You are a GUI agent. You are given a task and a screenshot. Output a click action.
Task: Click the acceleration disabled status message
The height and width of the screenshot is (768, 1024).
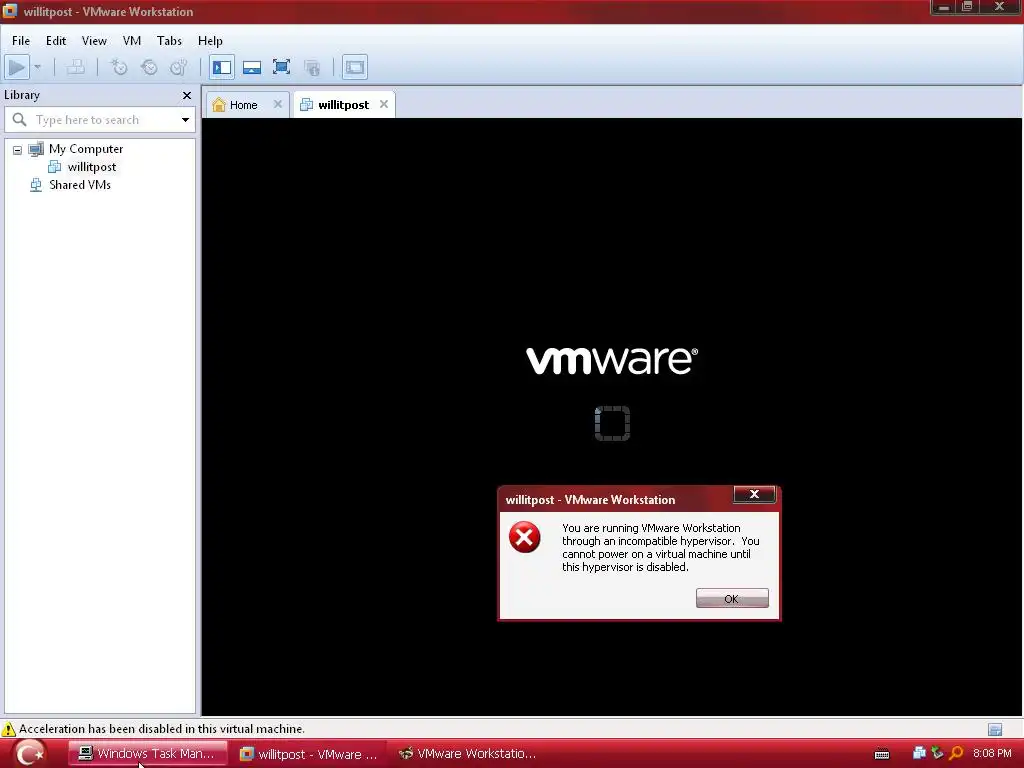(x=162, y=729)
